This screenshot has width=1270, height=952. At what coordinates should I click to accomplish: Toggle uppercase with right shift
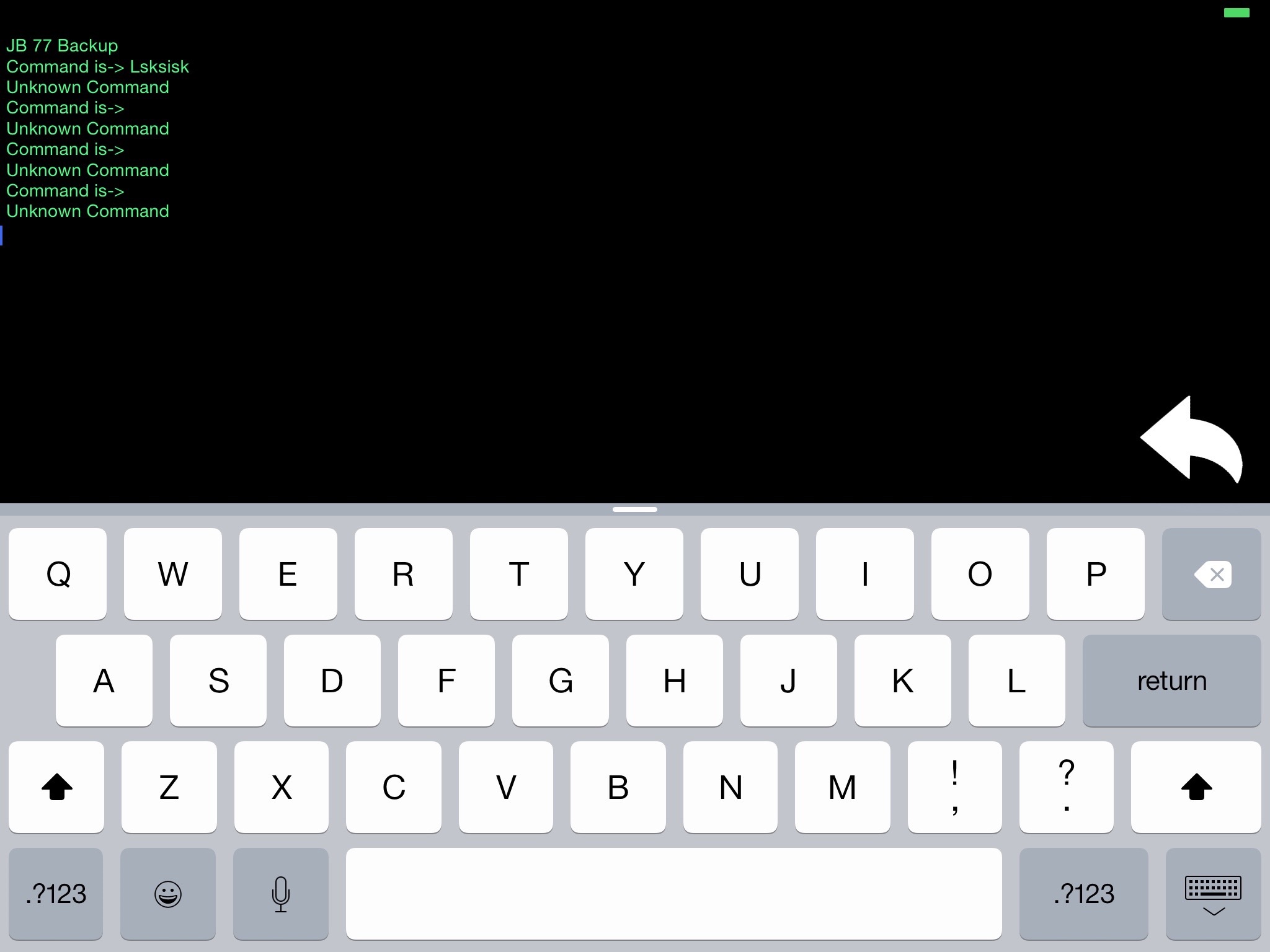coord(1198,787)
